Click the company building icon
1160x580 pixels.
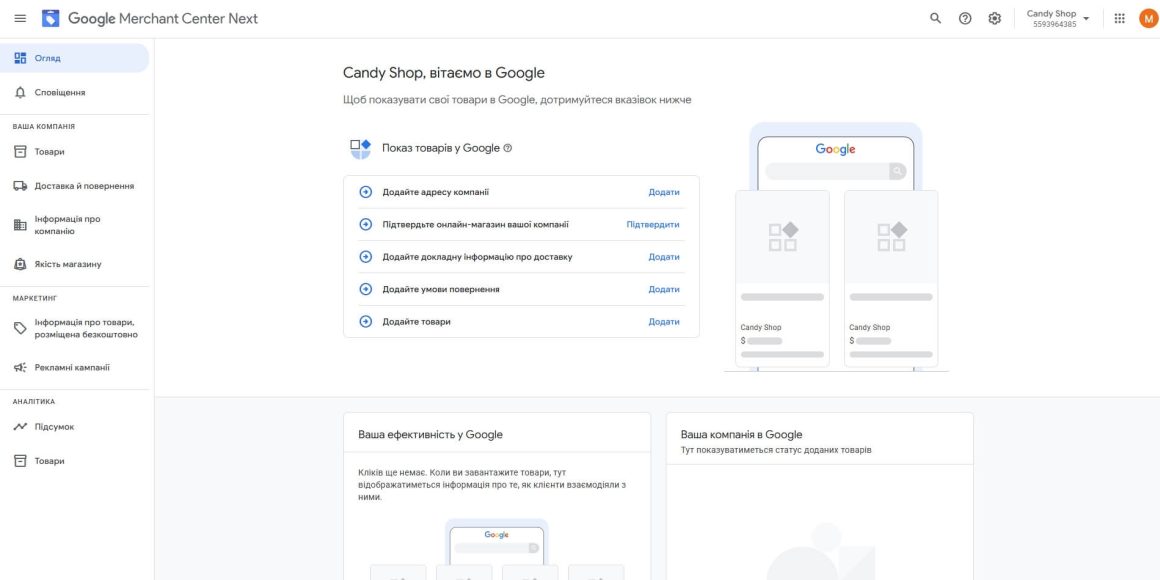[x=20, y=225]
